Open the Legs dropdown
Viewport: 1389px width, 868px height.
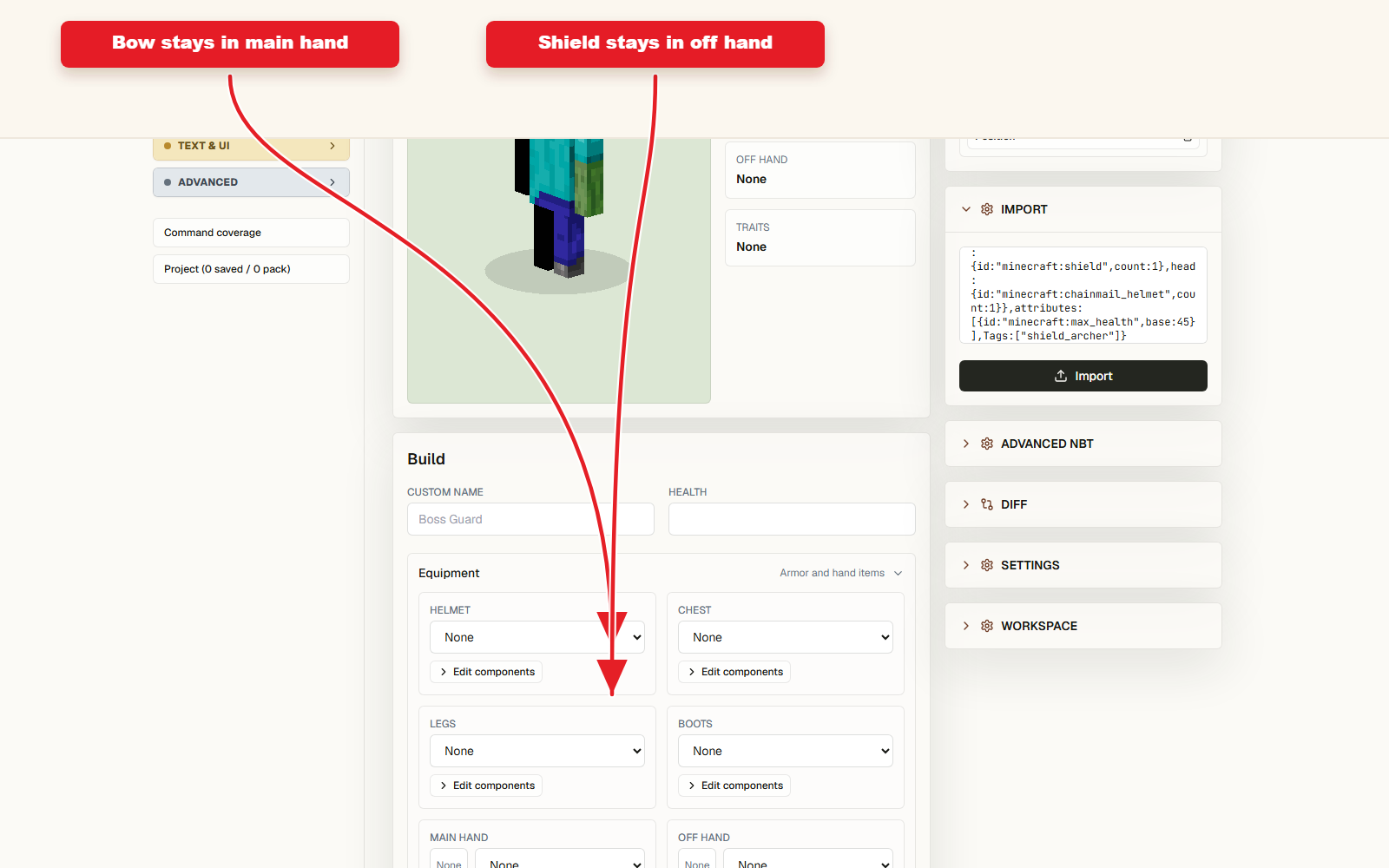point(537,751)
